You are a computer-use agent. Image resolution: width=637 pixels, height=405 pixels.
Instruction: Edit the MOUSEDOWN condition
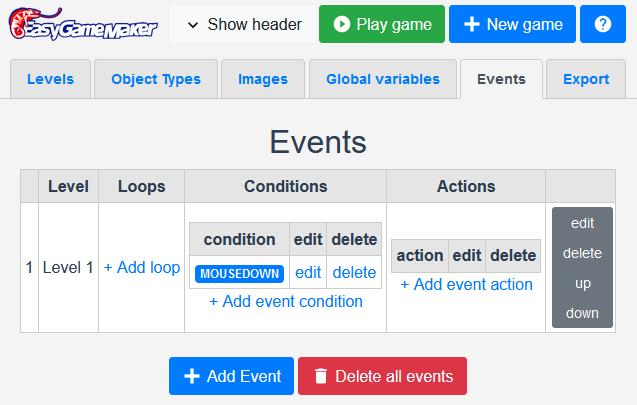308,272
